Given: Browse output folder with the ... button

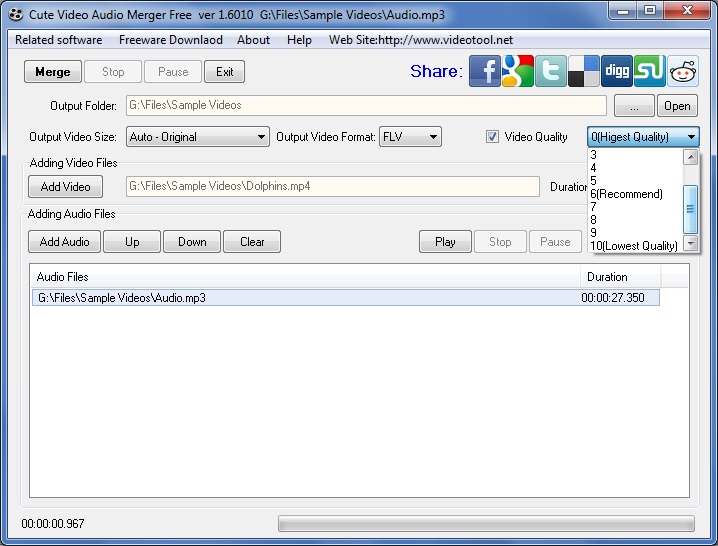Looking at the screenshot, I should pos(634,106).
